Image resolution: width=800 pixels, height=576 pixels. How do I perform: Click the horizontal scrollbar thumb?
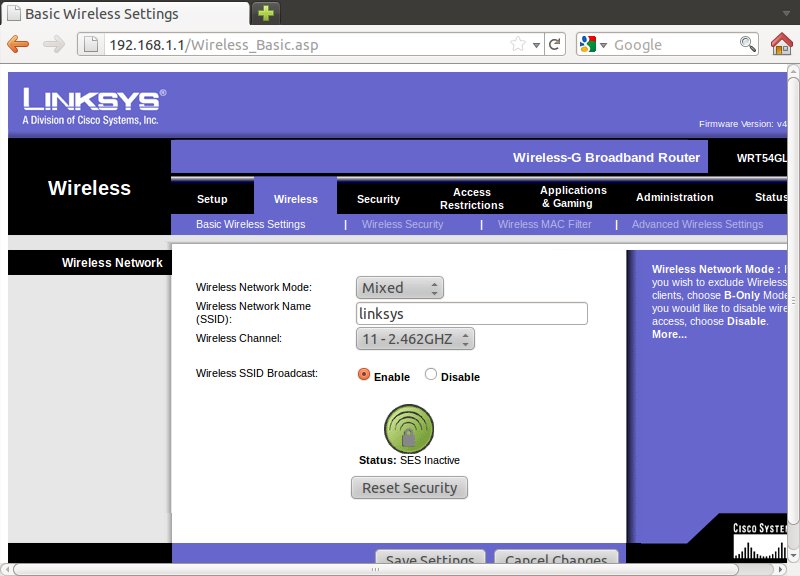376,569
